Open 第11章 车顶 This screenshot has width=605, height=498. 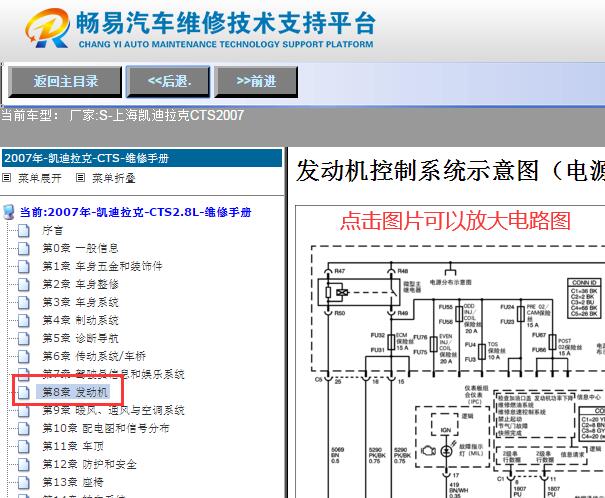coord(73,446)
